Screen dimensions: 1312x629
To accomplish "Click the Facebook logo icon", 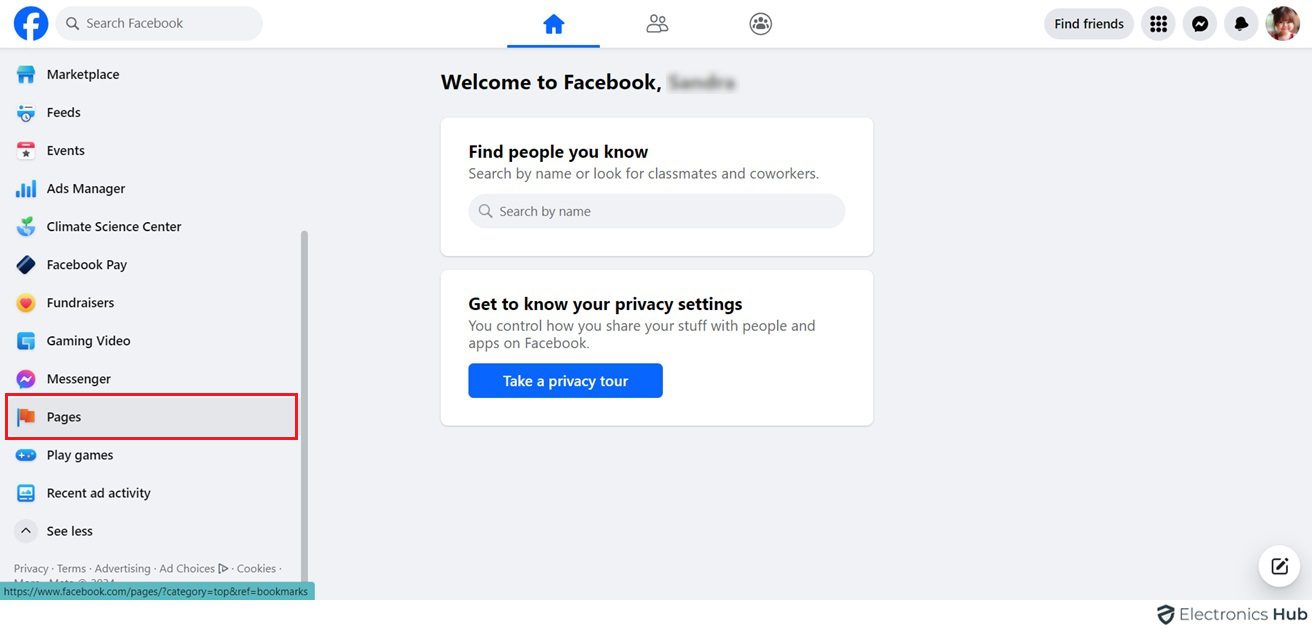I will (31, 23).
